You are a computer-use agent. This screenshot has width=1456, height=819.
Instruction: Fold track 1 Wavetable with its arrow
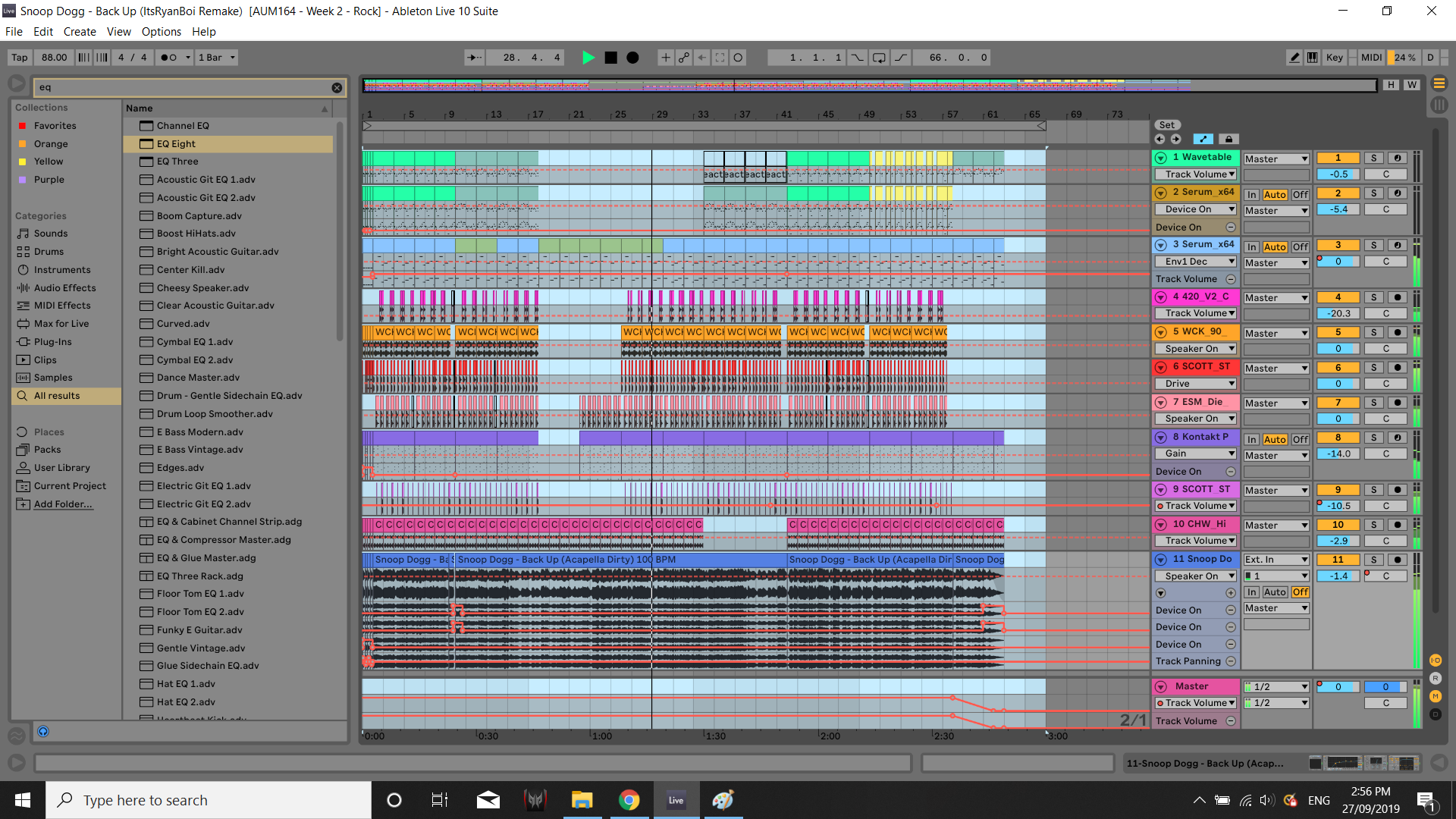[1161, 158]
